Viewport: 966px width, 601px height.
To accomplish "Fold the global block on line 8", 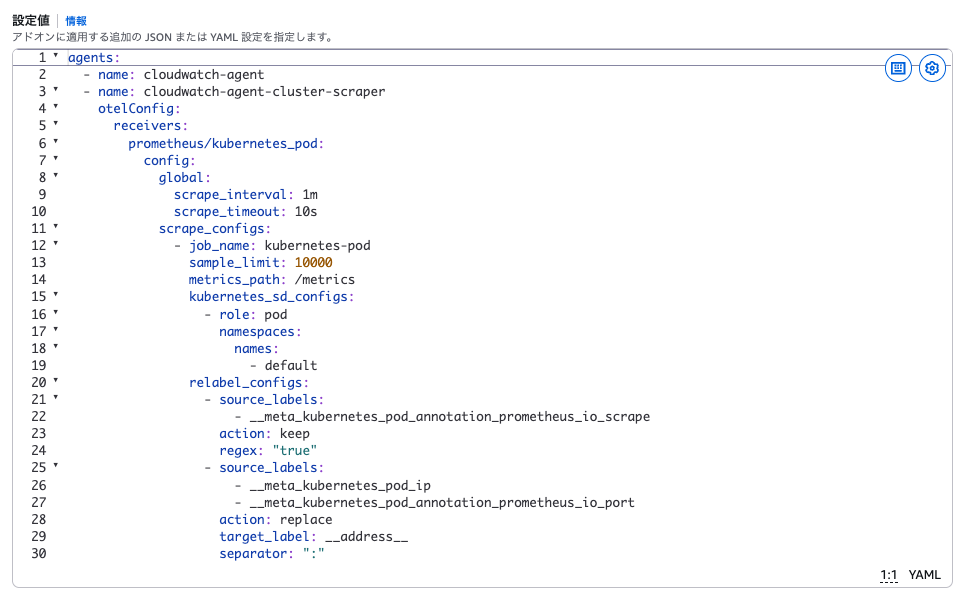I will coord(56,176).
